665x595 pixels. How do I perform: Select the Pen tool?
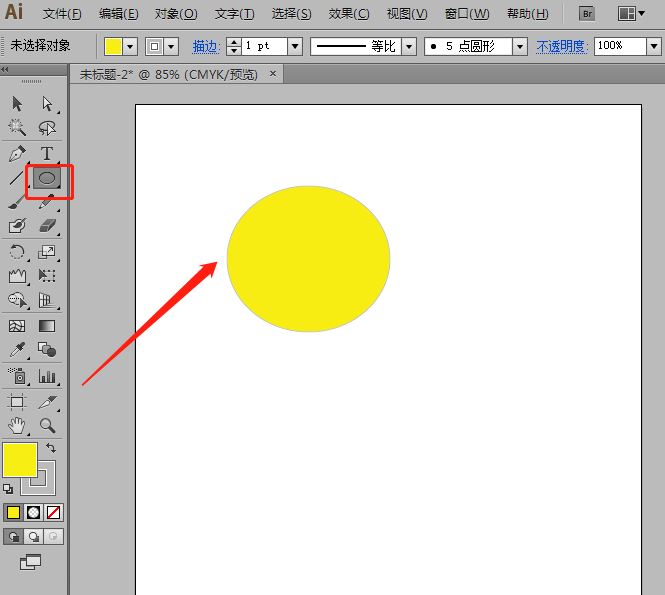click(x=17, y=154)
